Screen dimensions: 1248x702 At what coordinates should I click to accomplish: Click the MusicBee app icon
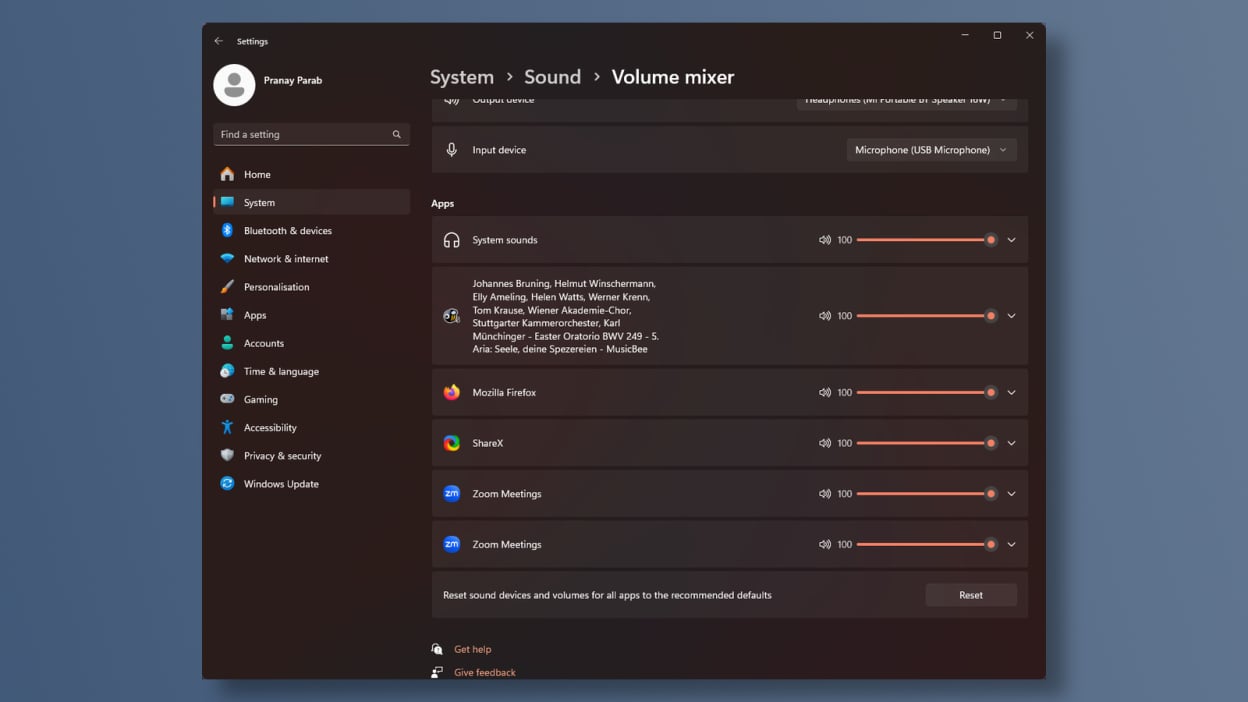click(452, 316)
